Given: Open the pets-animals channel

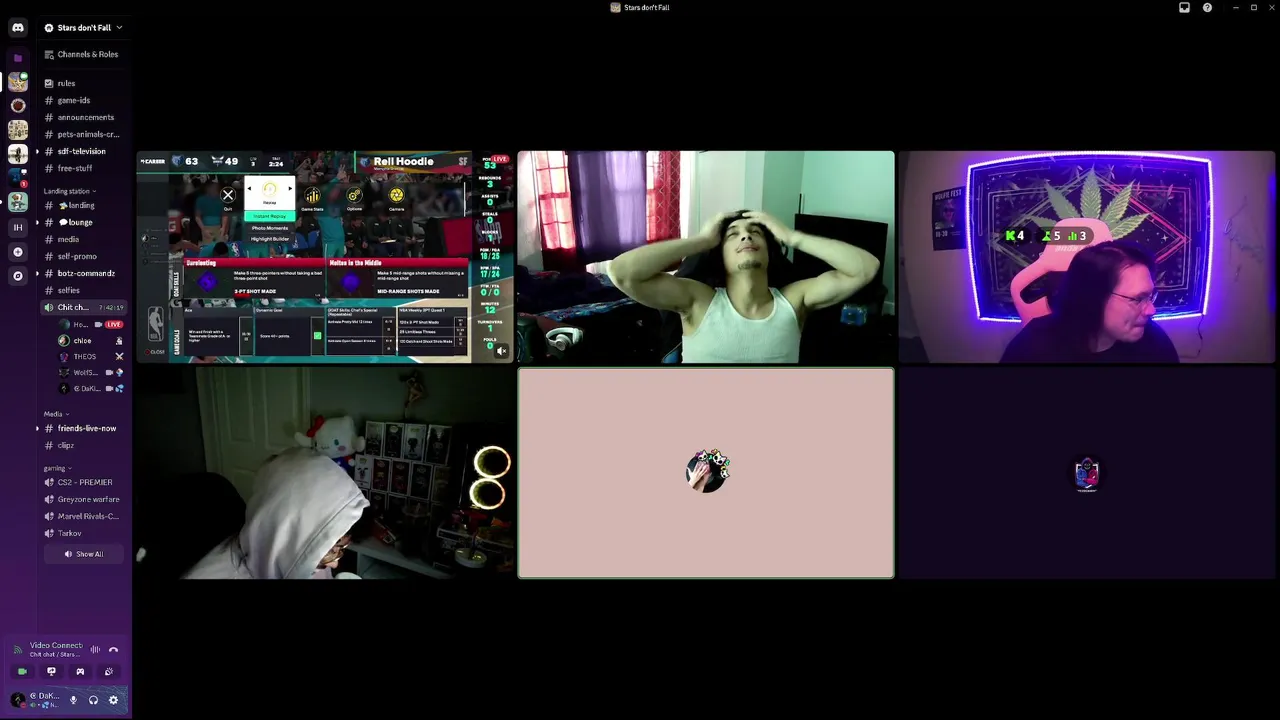Looking at the screenshot, I should point(83,134).
